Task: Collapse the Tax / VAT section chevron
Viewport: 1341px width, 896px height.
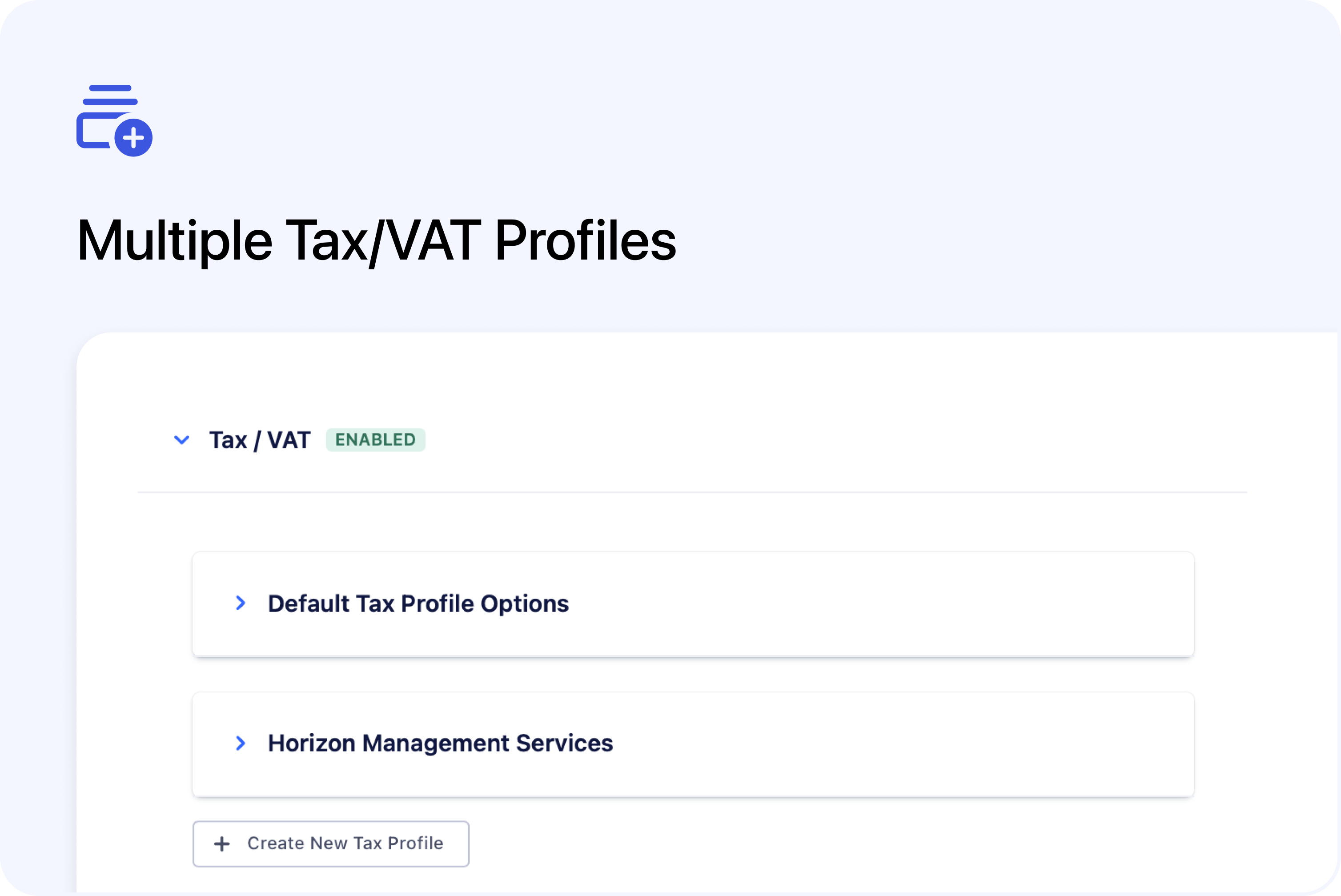Action: (182, 440)
